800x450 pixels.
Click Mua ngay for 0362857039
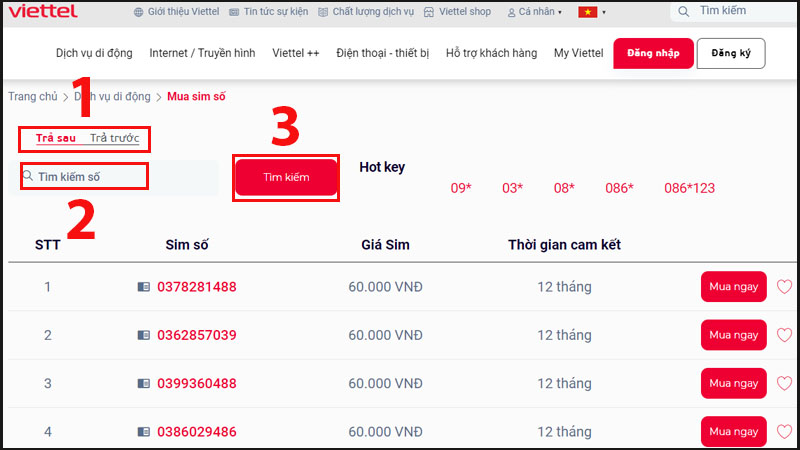pyautogui.click(x=734, y=335)
